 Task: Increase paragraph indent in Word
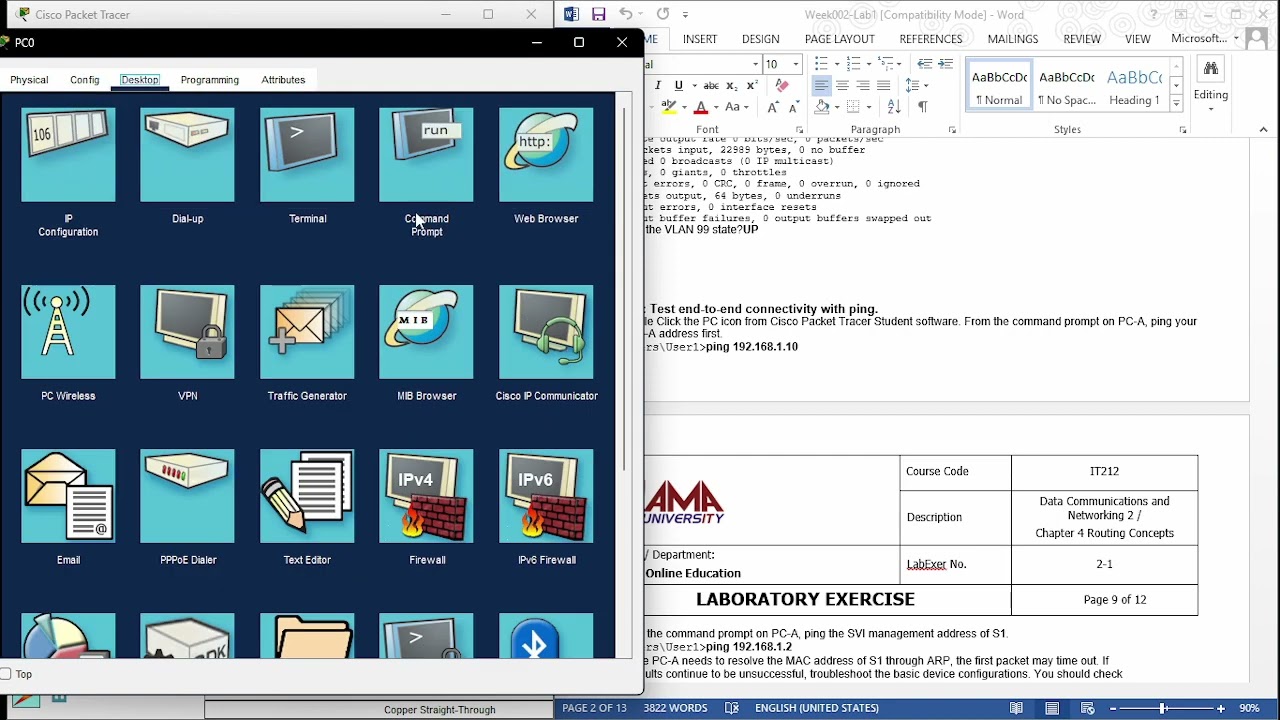(x=945, y=63)
